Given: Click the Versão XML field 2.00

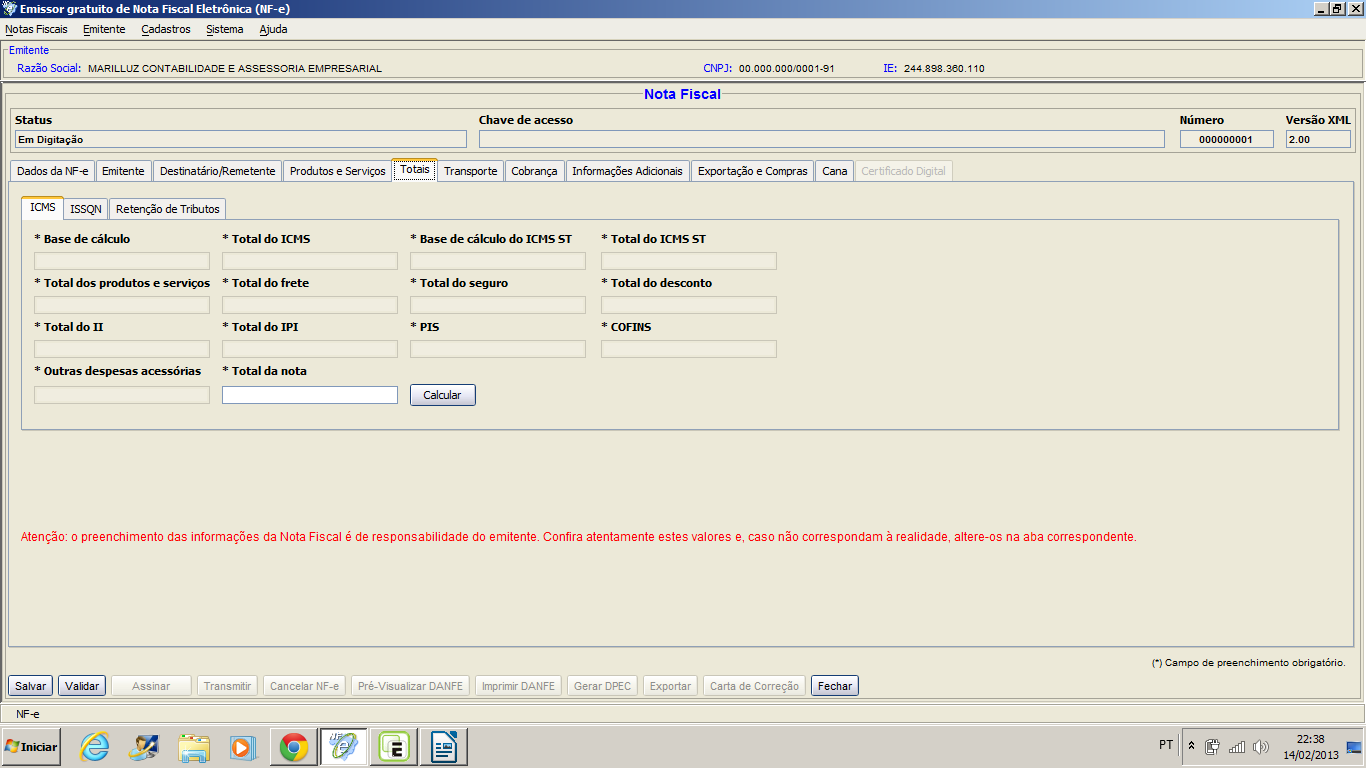Looking at the screenshot, I should point(1318,139).
